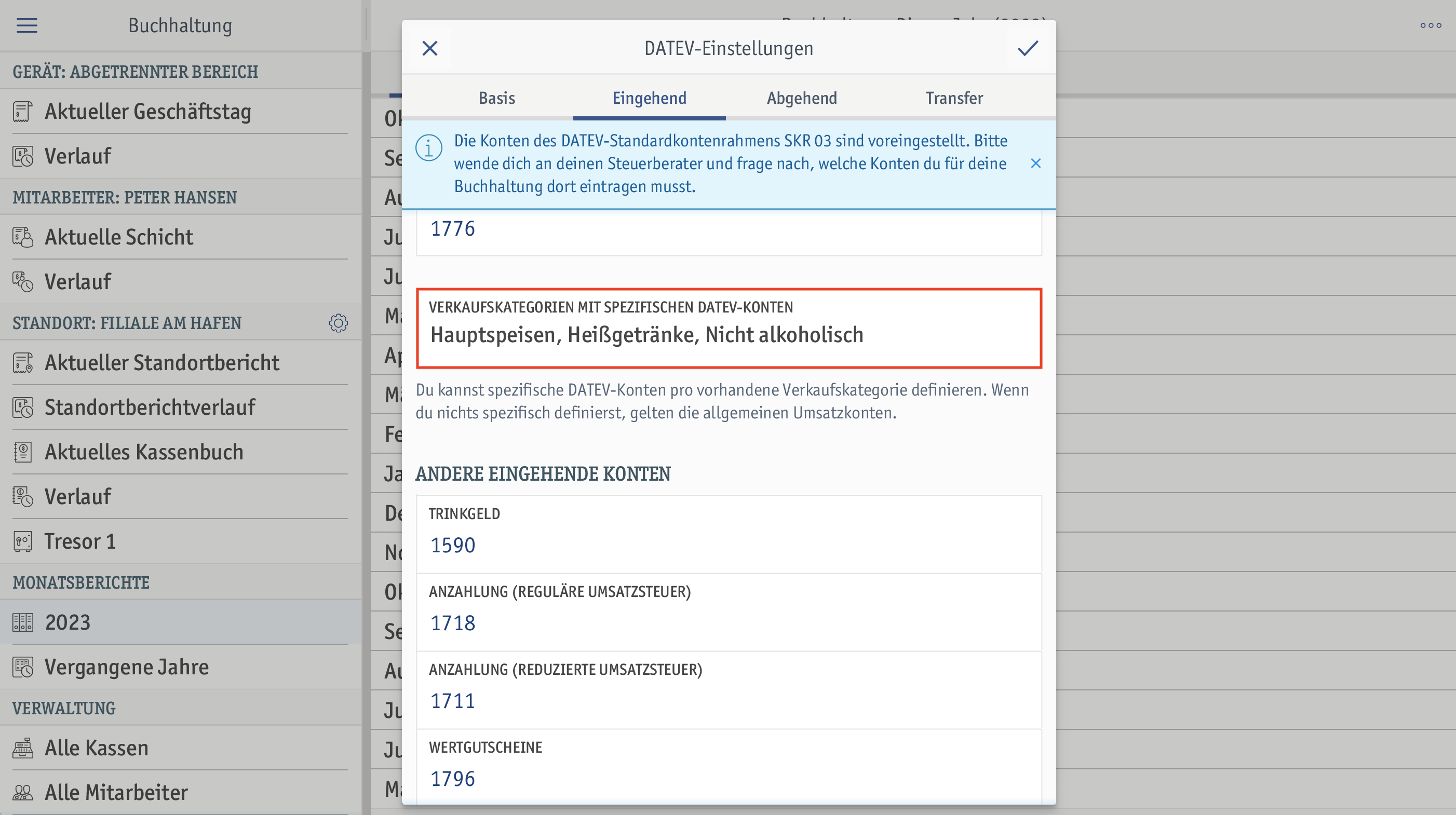1456x815 pixels.
Task: Click the Aktuelle Schicht icon
Action: (23, 237)
